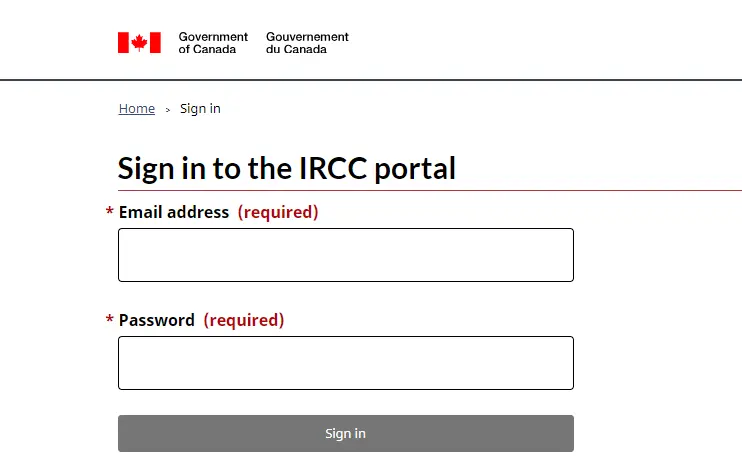The height and width of the screenshot is (473, 742).
Task: Click the "(required)" text next to Email address
Action: point(278,212)
